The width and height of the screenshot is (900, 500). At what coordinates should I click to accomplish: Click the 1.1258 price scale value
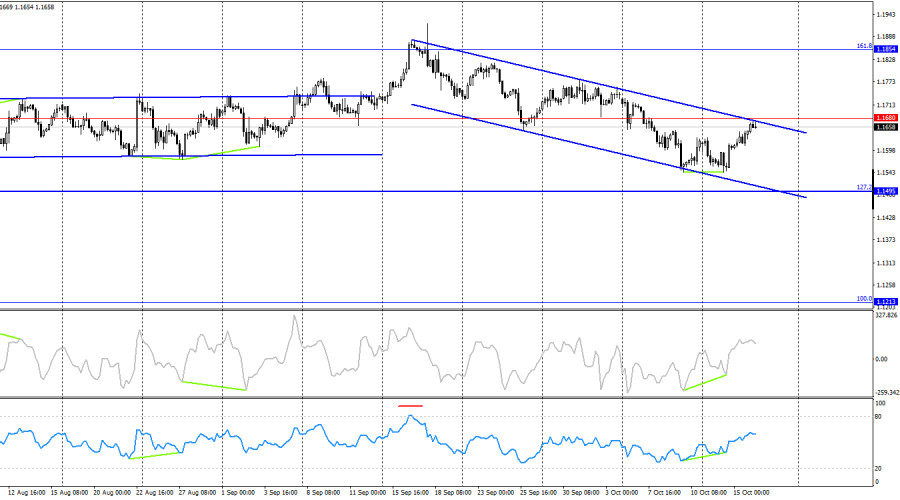click(887, 285)
